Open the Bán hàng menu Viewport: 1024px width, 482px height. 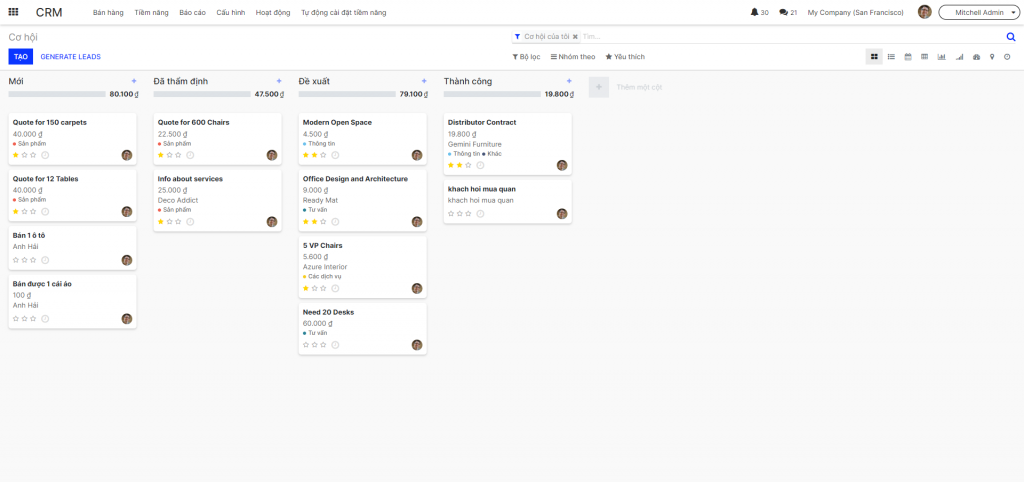pyautogui.click(x=108, y=12)
